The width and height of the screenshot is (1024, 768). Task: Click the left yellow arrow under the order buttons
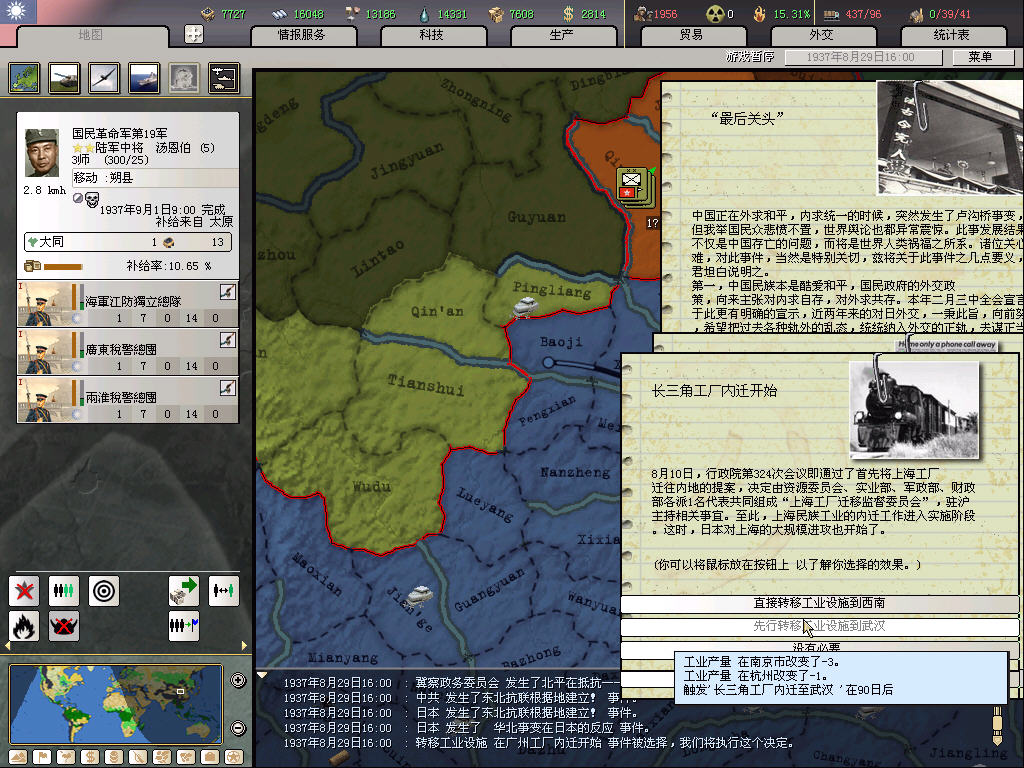tap(7, 646)
